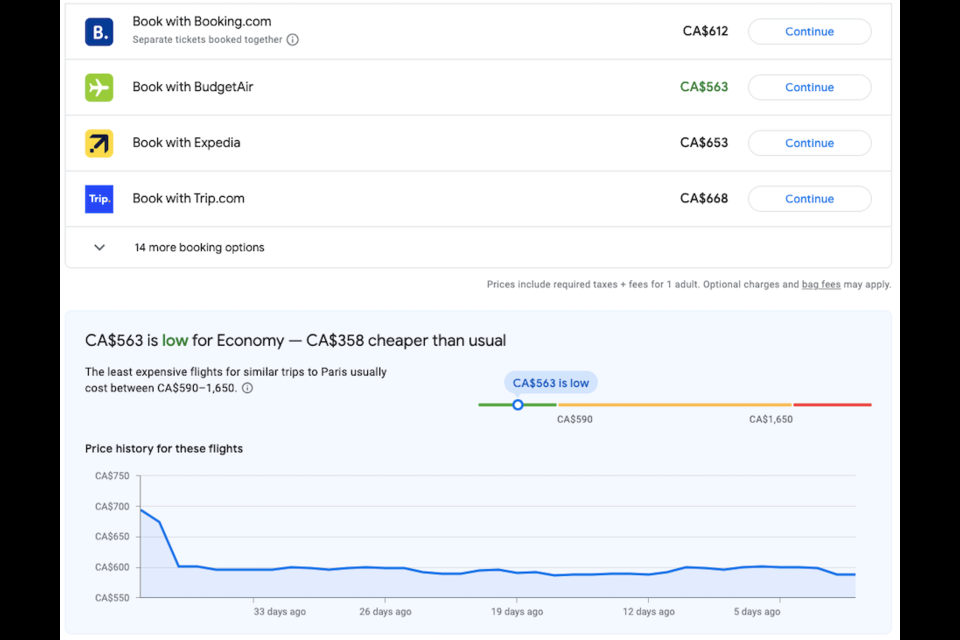Click the green CA$563 BudgetAir price

(704, 87)
